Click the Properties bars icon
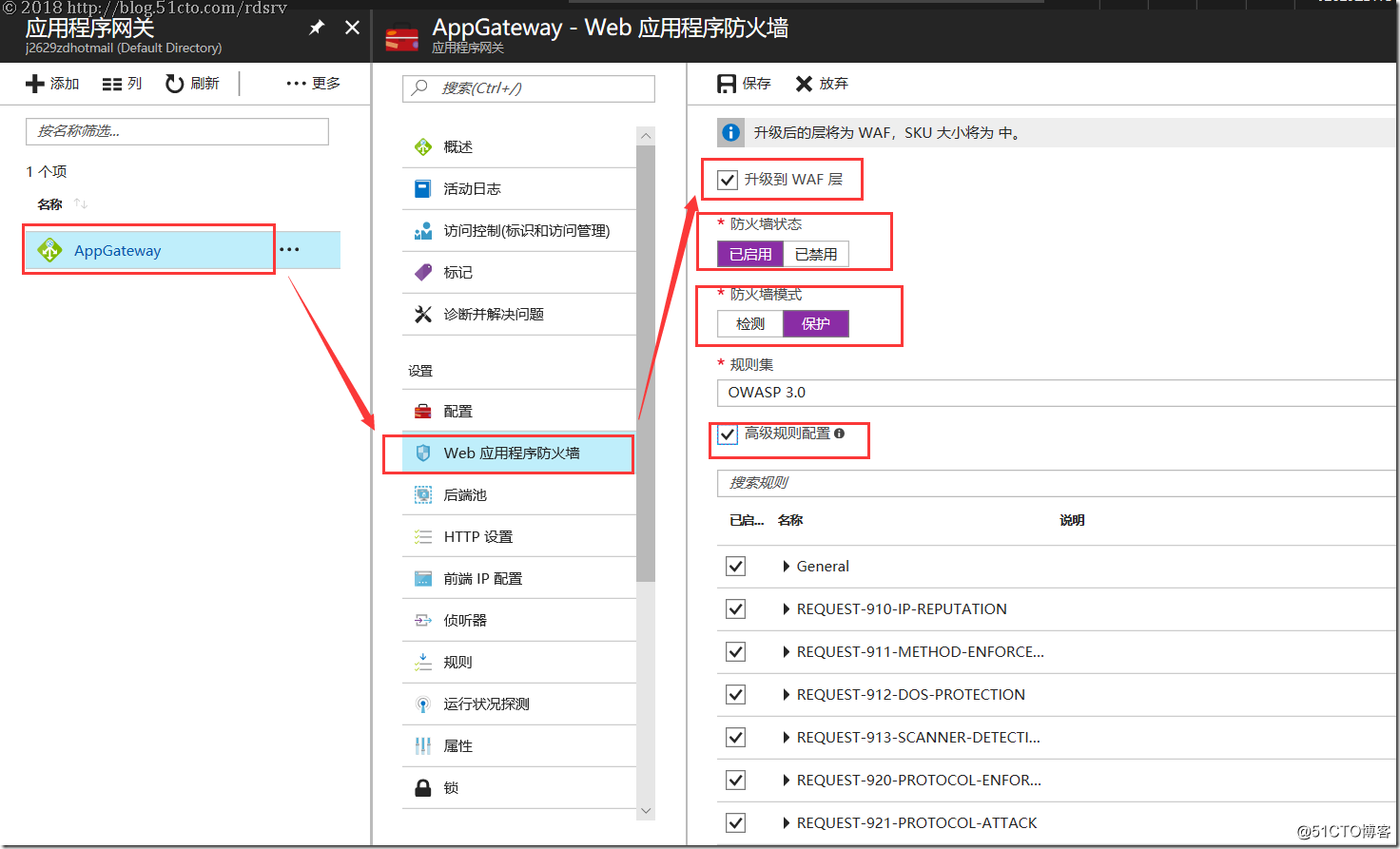Viewport: 1400px width, 849px height. pos(423,746)
